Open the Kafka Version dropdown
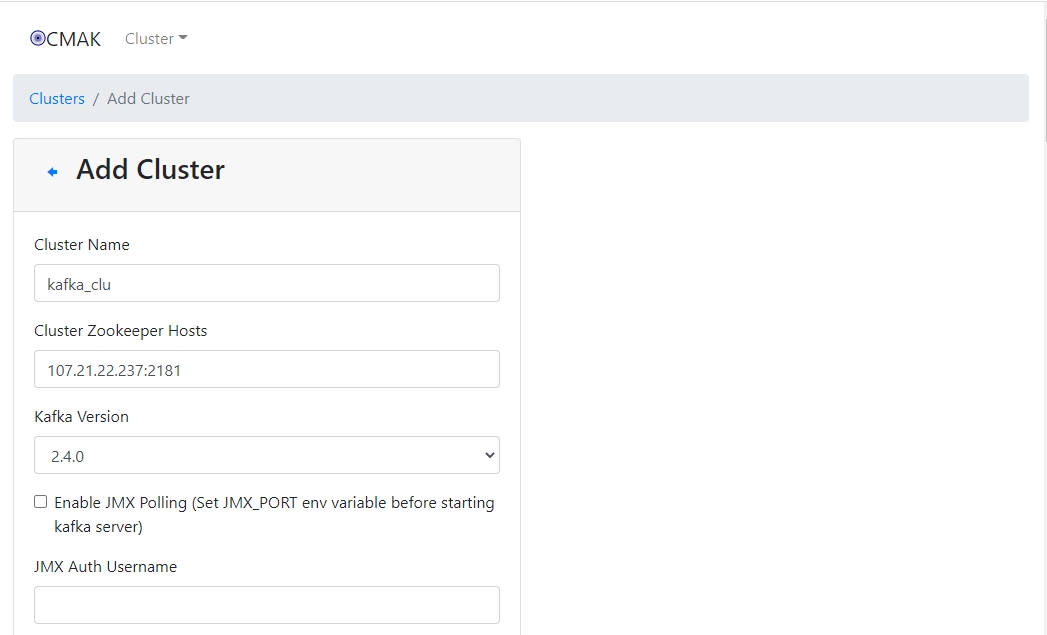The height and width of the screenshot is (635, 1047). [266, 455]
